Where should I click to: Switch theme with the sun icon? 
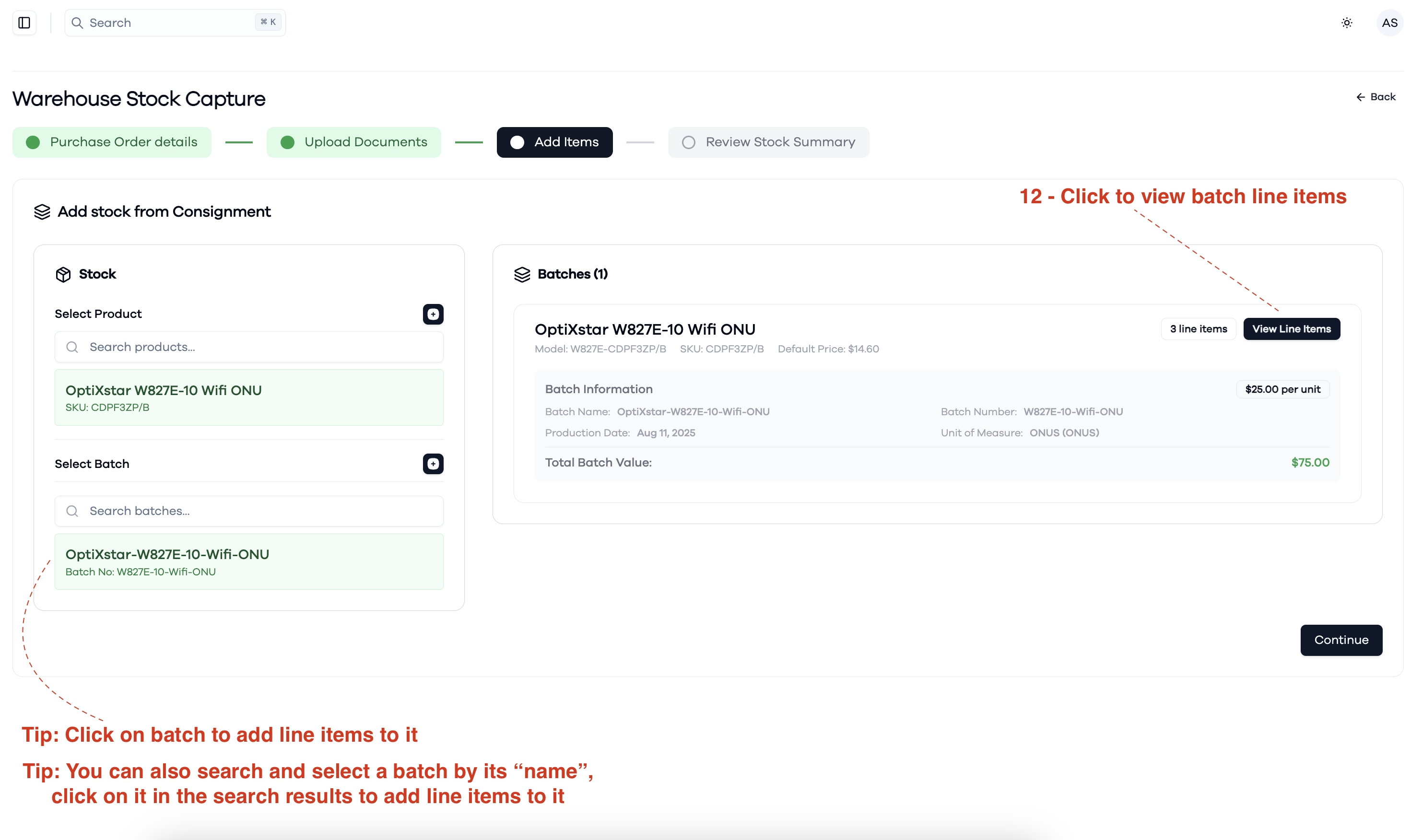tap(1346, 23)
